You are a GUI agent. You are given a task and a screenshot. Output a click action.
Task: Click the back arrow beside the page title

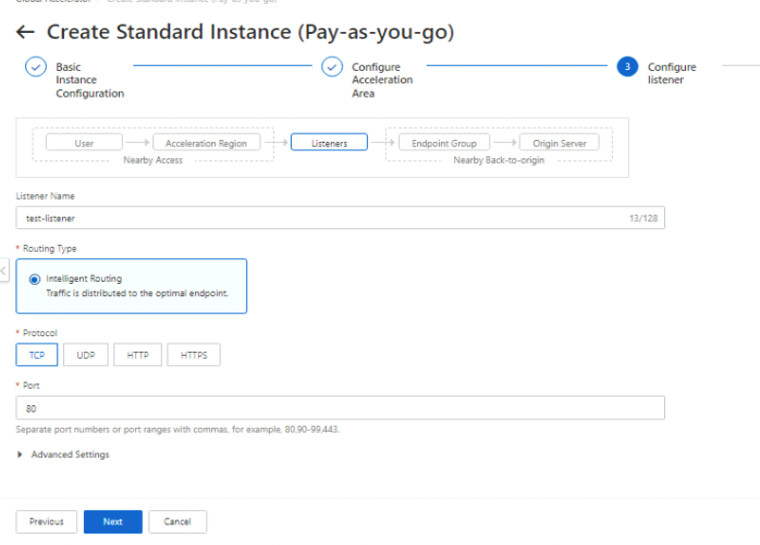tap(25, 32)
